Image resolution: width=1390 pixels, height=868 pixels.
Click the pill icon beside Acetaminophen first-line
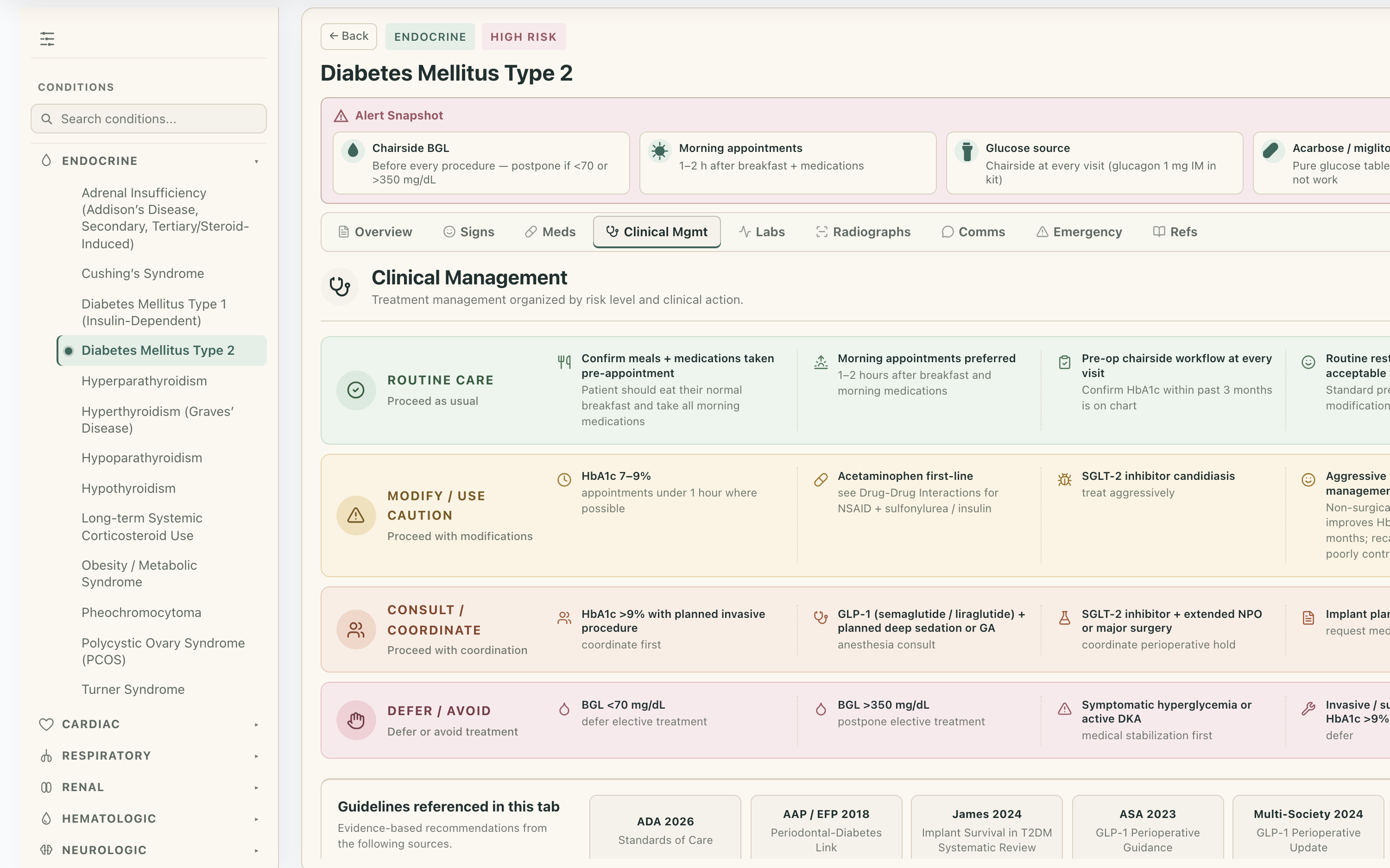(x=821, y=479)
